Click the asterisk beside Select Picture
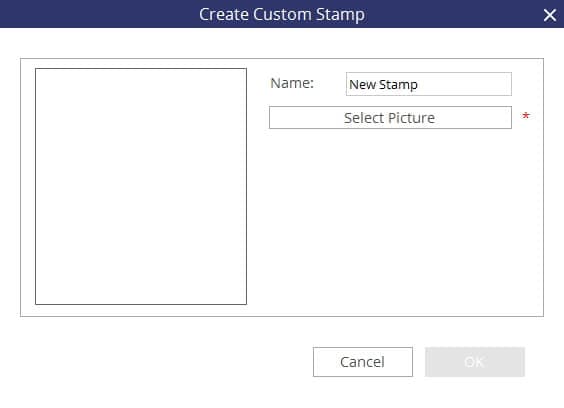This screenshot has height=408, width=564. [x=526, y=116]
